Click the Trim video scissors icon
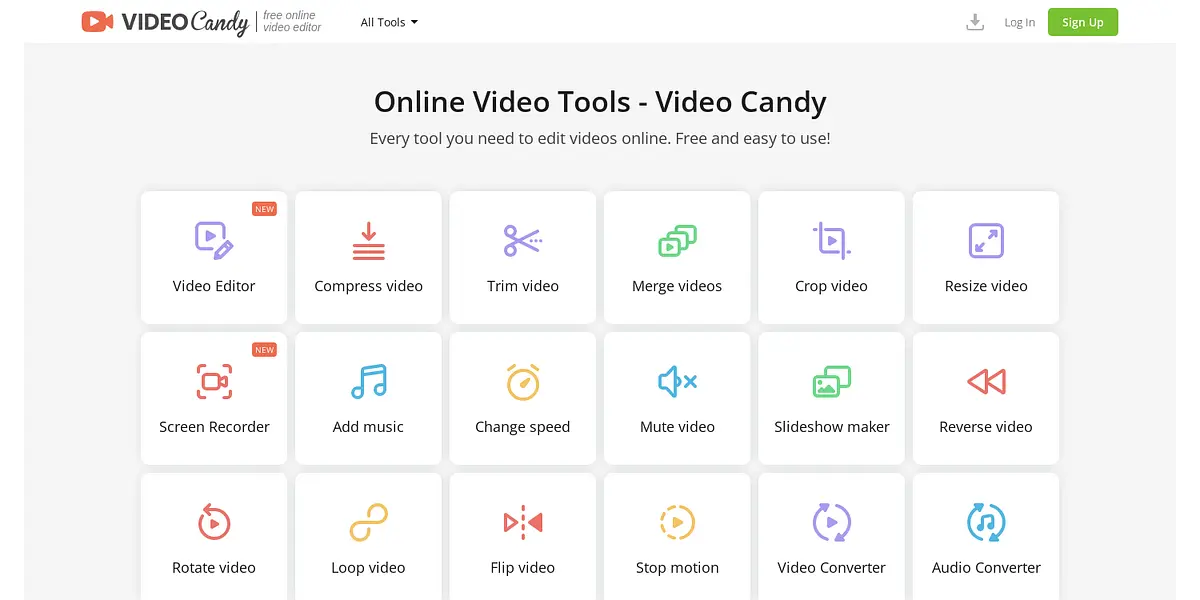Viewport: 1200px width, 600px height. (x=522, y=241)
